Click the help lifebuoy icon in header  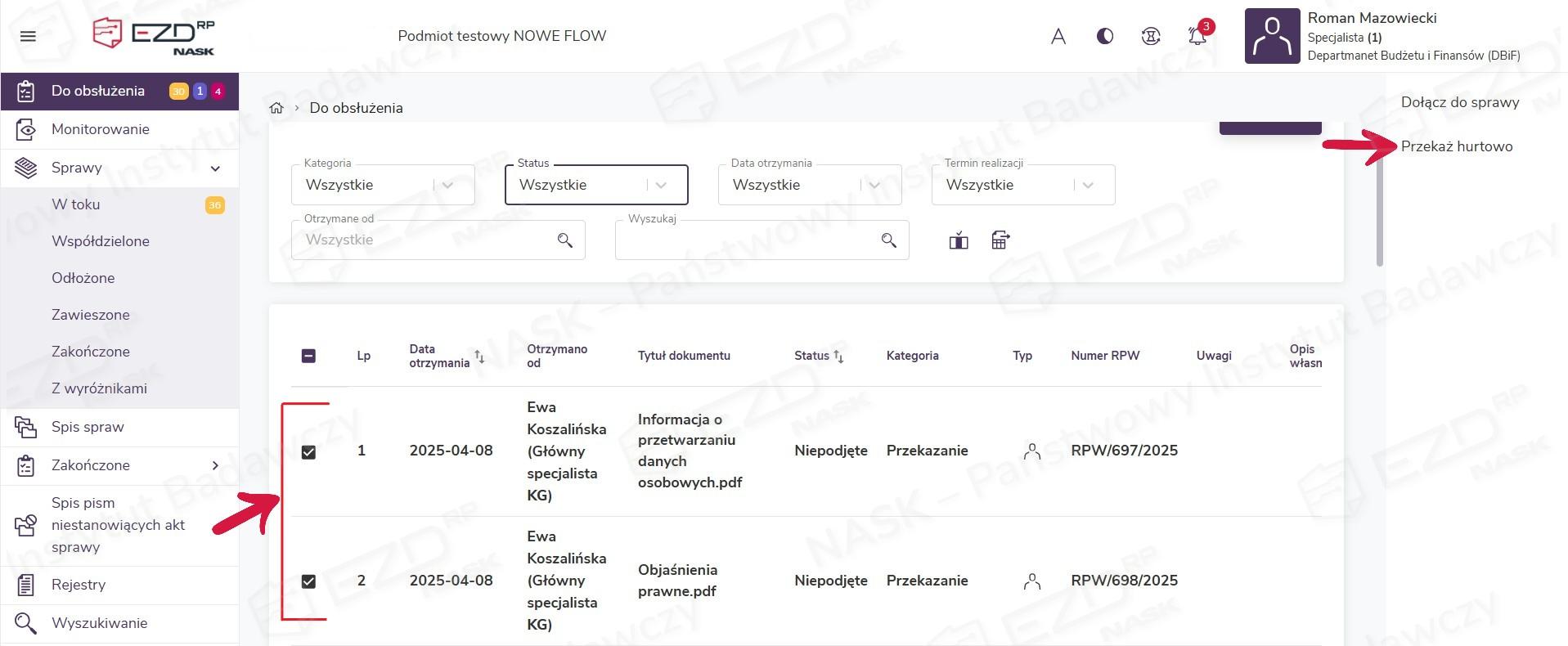[1151, 36]
